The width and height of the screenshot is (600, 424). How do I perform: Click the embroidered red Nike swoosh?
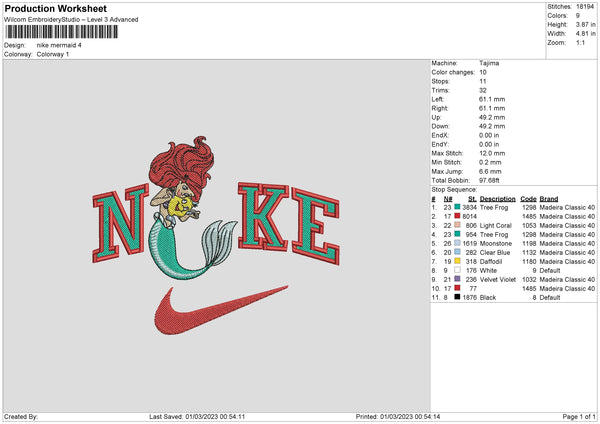coord(221,310)
